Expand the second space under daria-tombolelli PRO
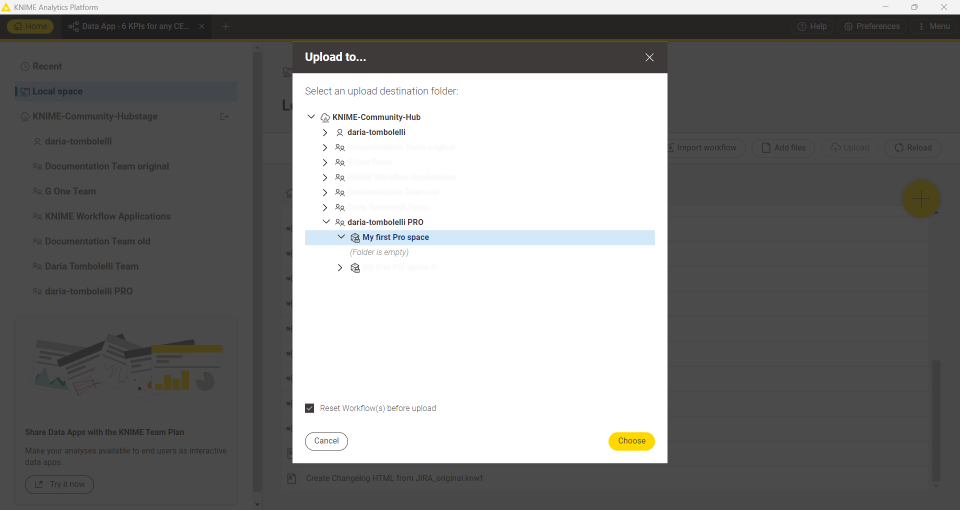960x510 pixels. pyautogui.click(x=340, y=268)
